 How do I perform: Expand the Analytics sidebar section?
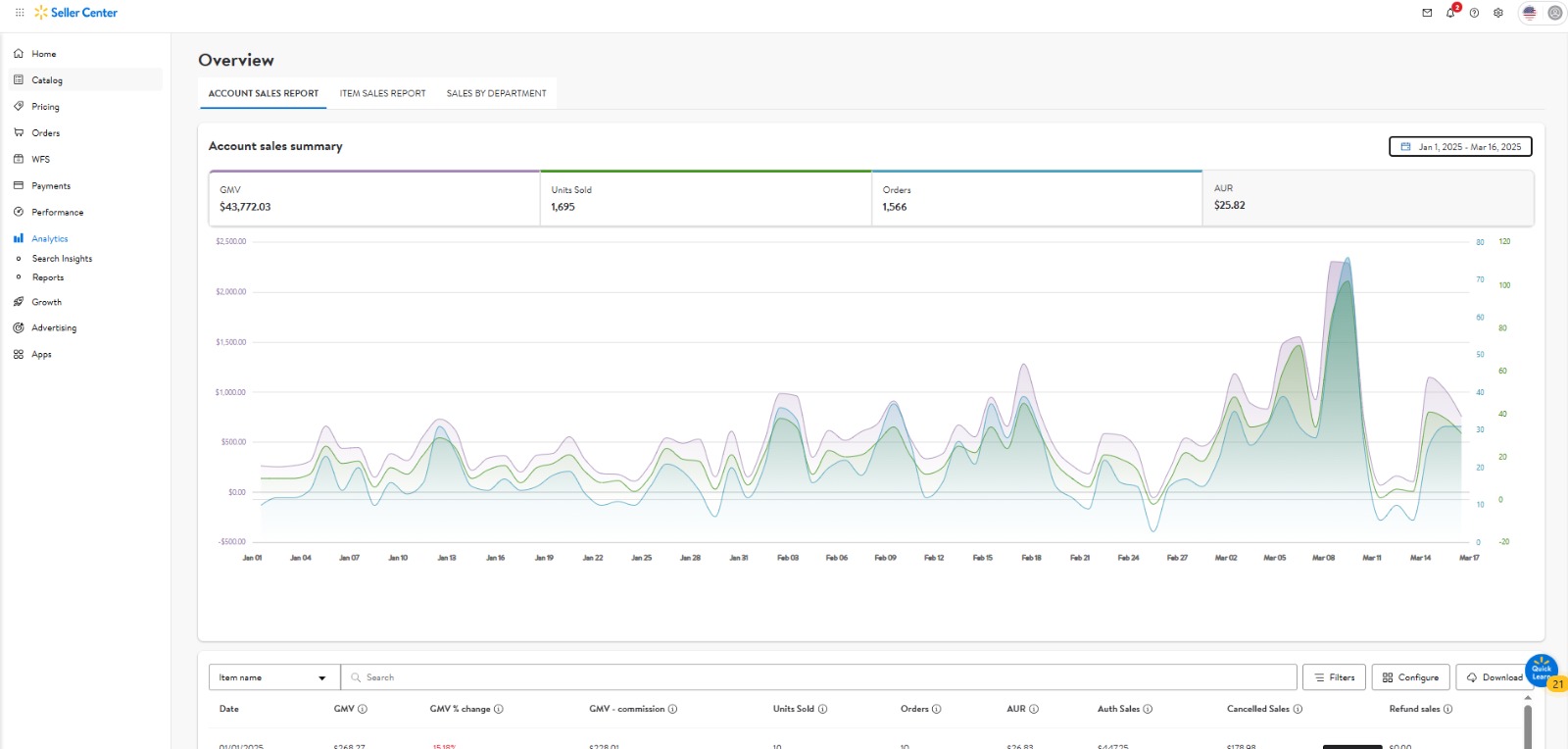pyautogui.click(x=50, y=239)
